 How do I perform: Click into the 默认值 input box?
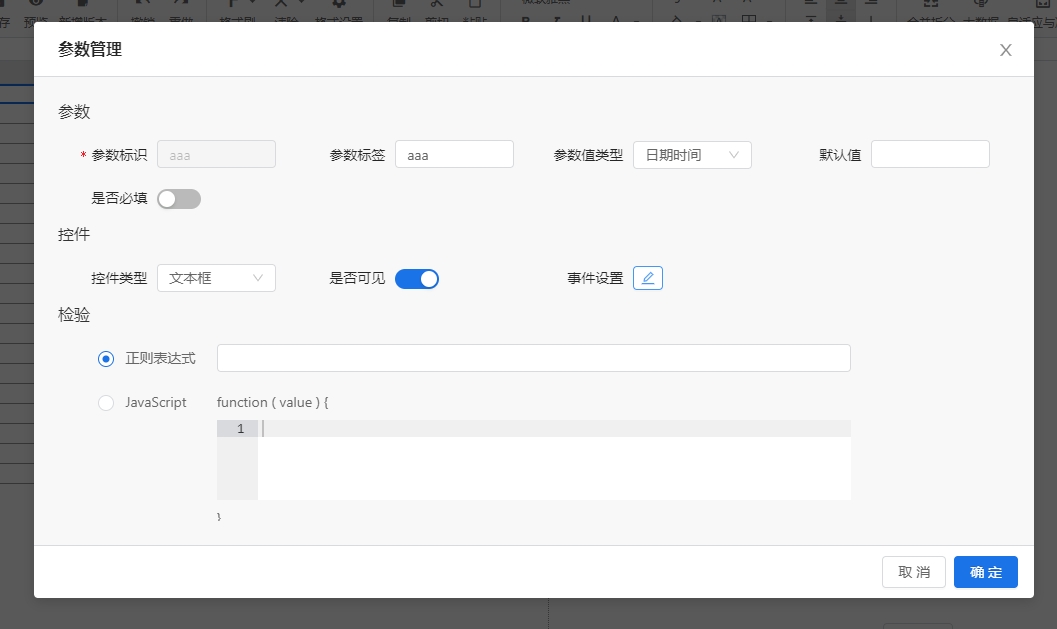coord(930,154)
